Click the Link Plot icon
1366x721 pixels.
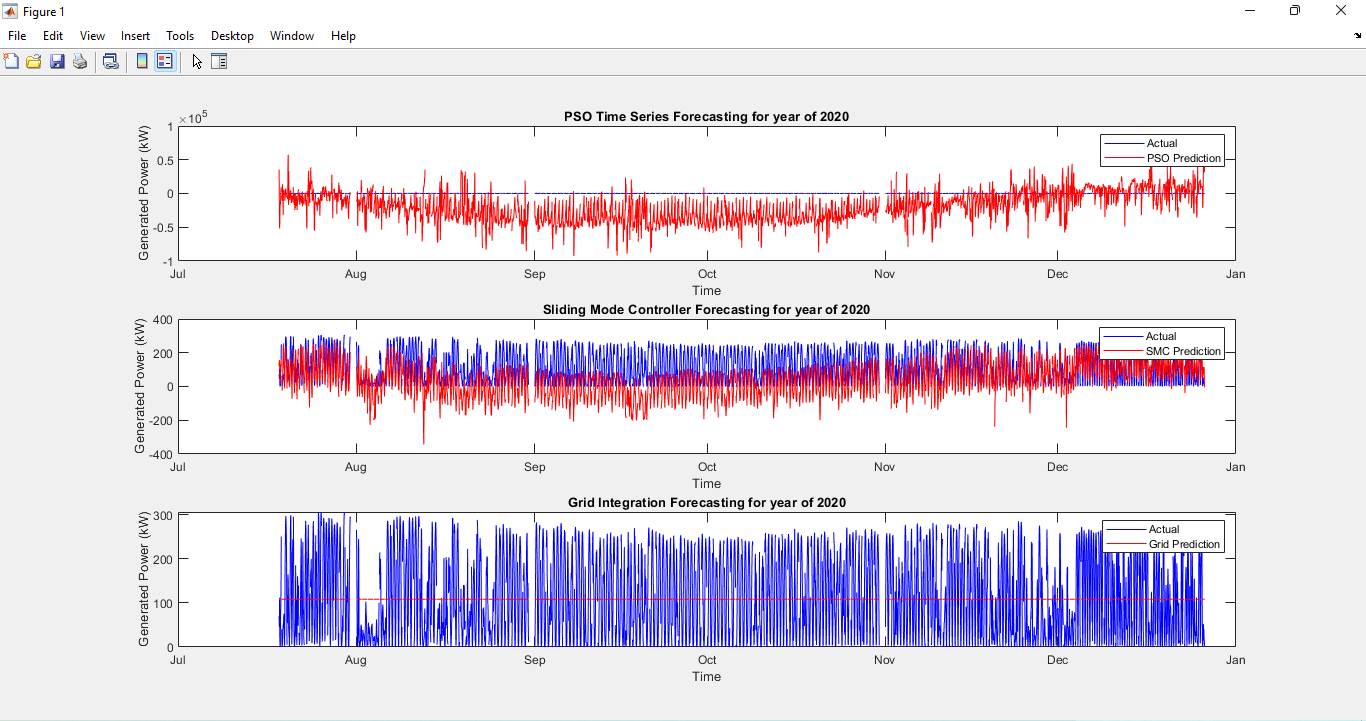(x=111, y=61)
